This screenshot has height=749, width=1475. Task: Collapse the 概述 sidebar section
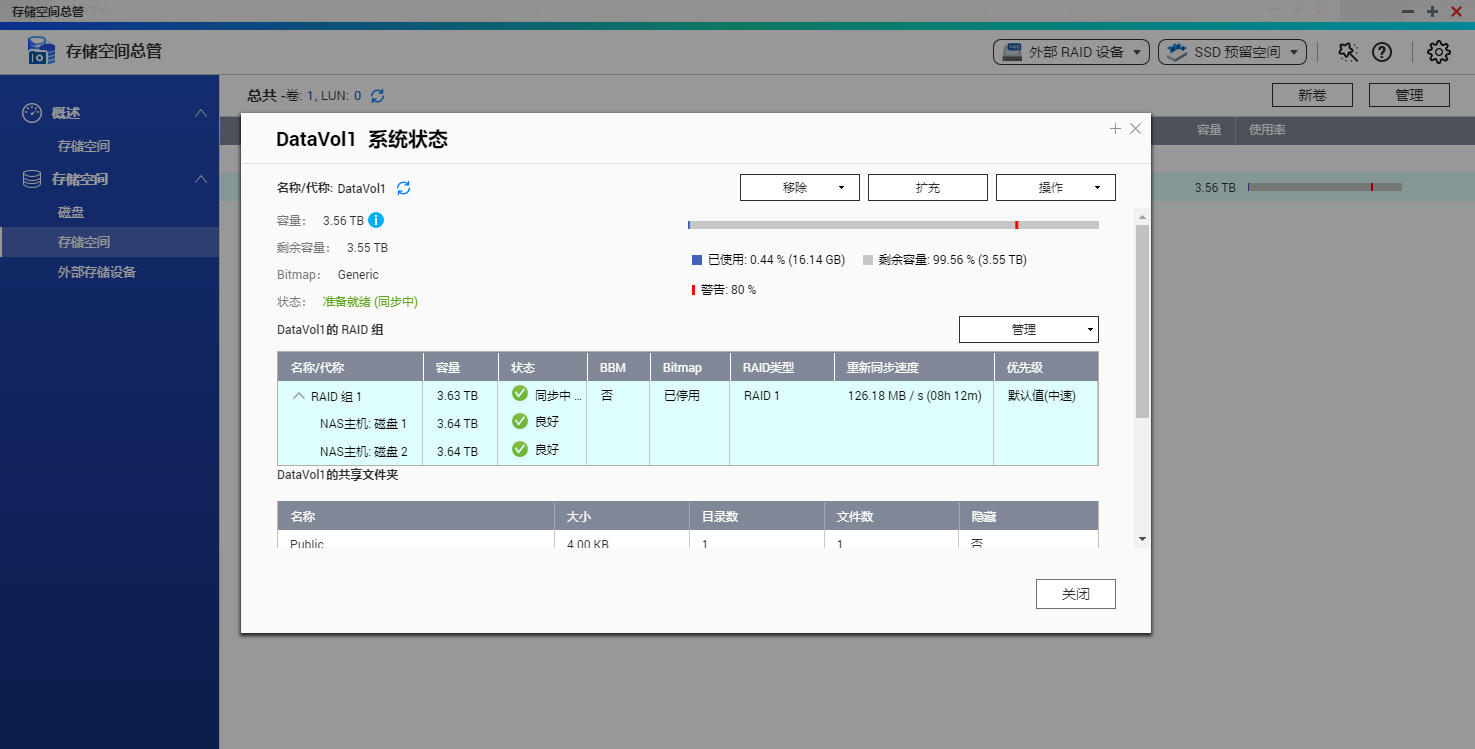click(201, 112)
